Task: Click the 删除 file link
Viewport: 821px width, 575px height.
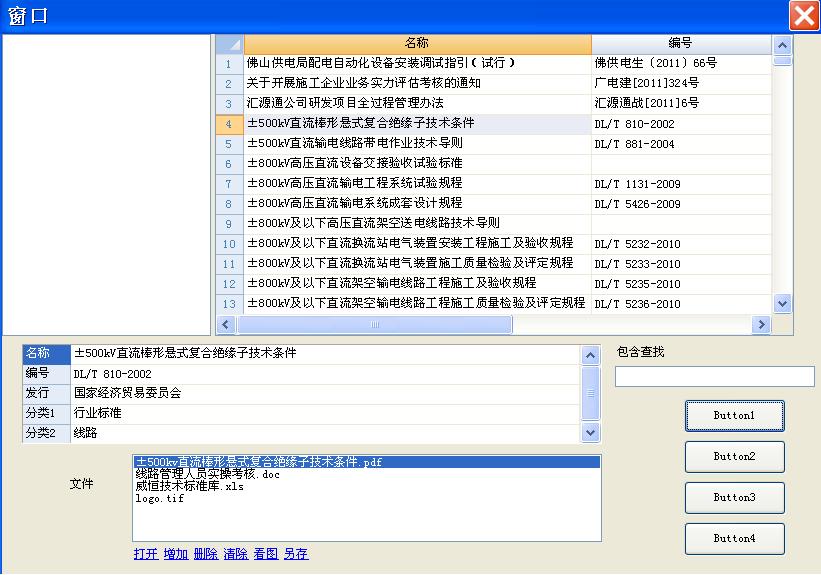Action: 205,554
